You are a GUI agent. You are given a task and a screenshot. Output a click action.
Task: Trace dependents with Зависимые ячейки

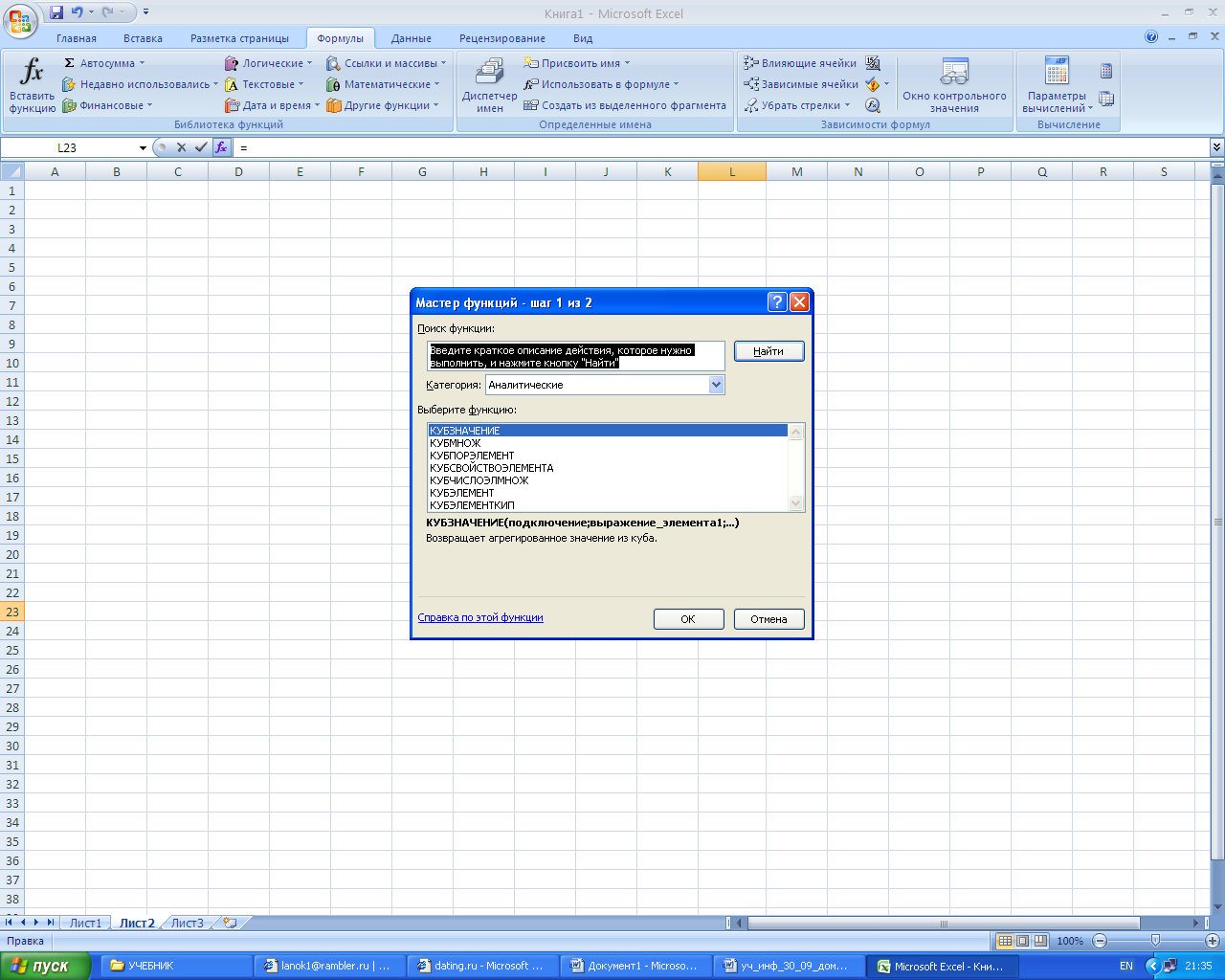[x=801, y=84]
